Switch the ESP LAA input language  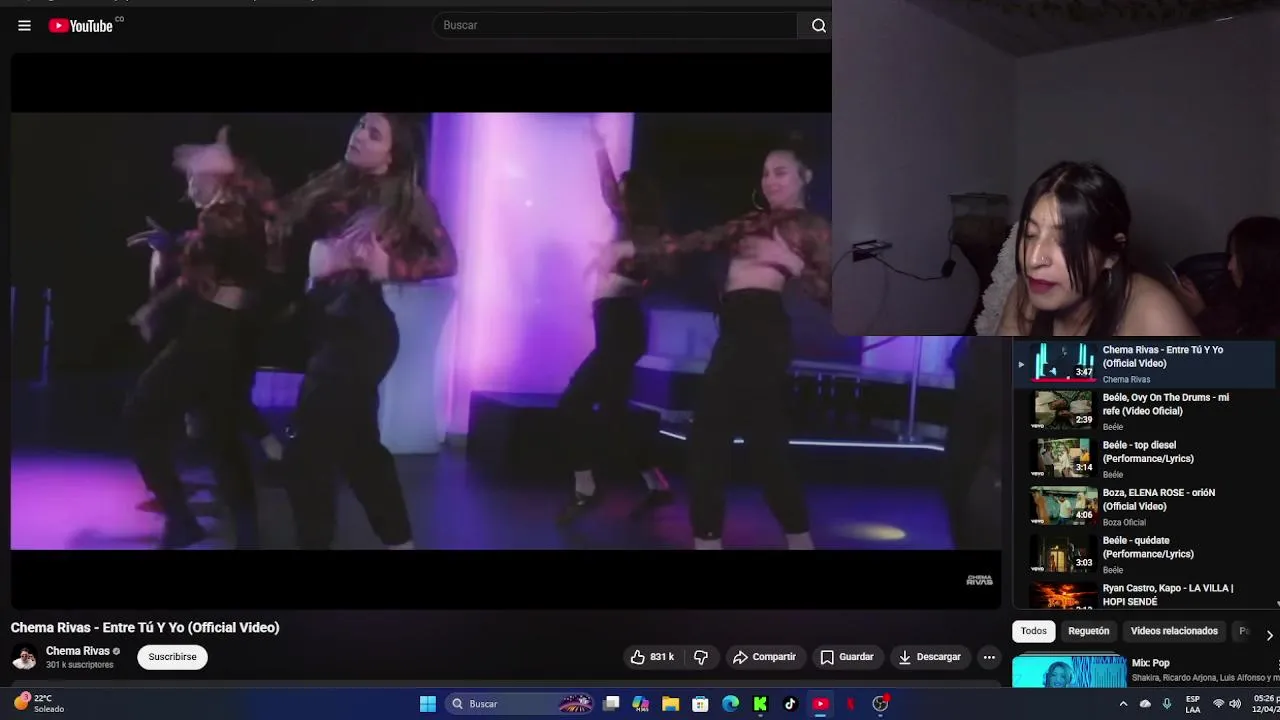coord(1193,704)
